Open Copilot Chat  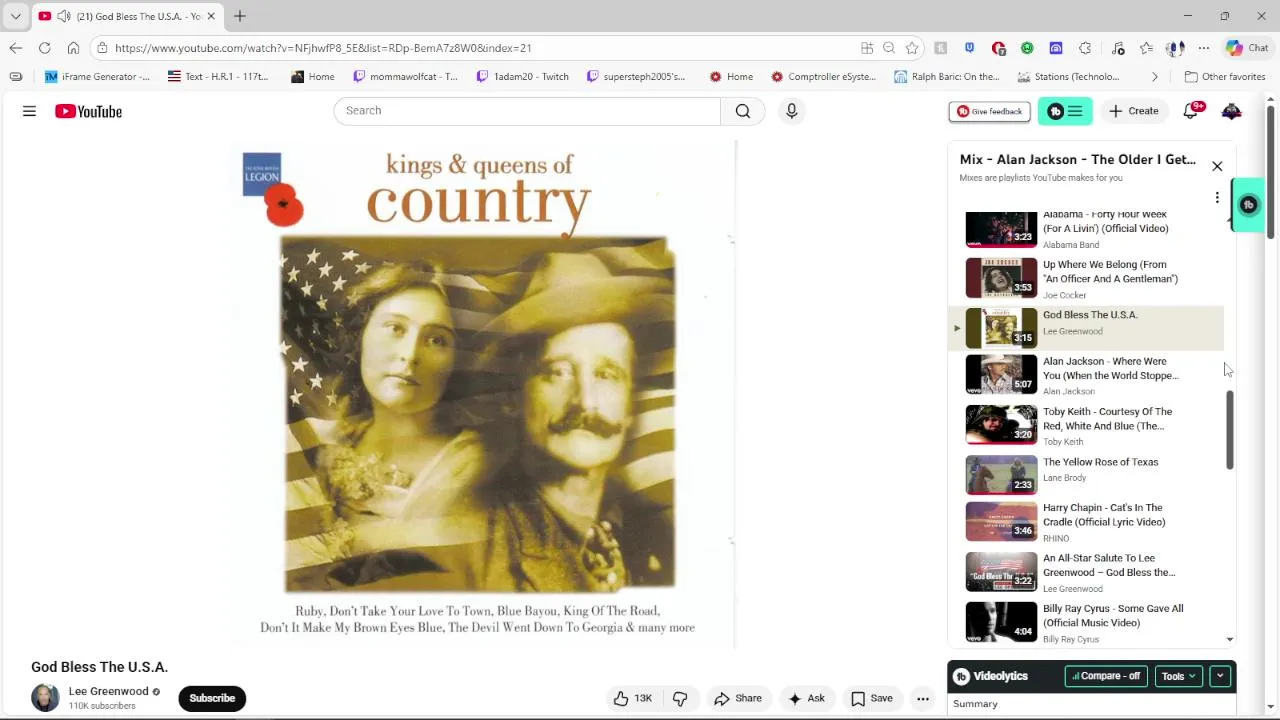(1247, 48)
